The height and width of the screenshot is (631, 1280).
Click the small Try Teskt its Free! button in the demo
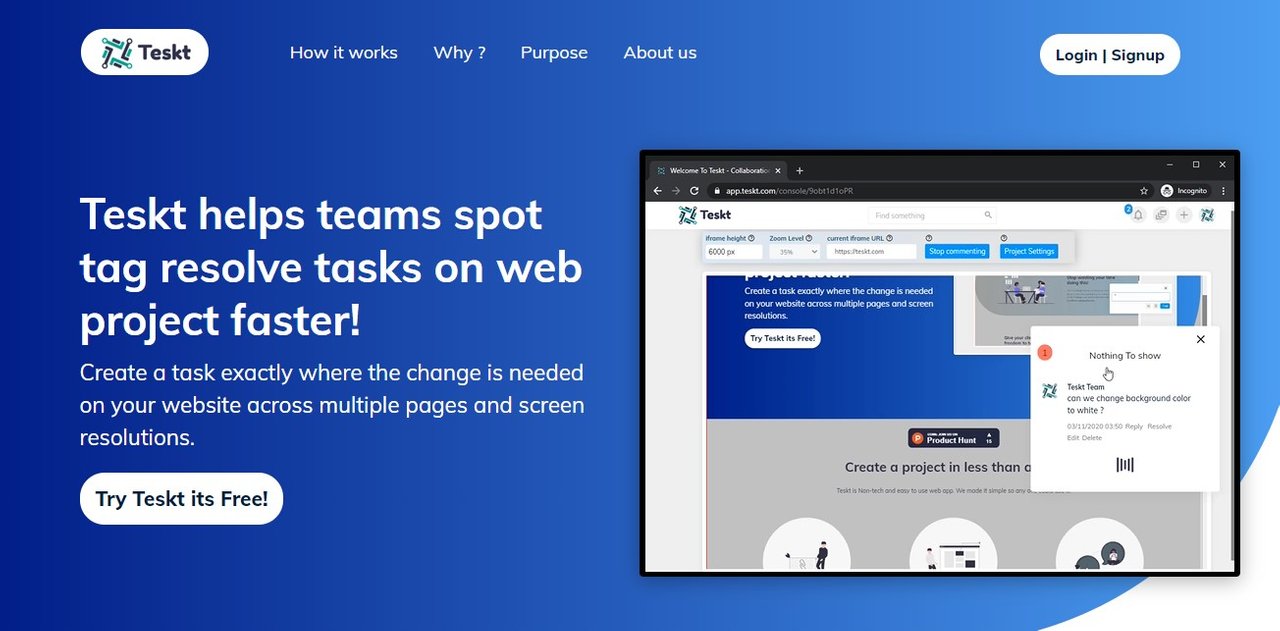pos(782,338)
